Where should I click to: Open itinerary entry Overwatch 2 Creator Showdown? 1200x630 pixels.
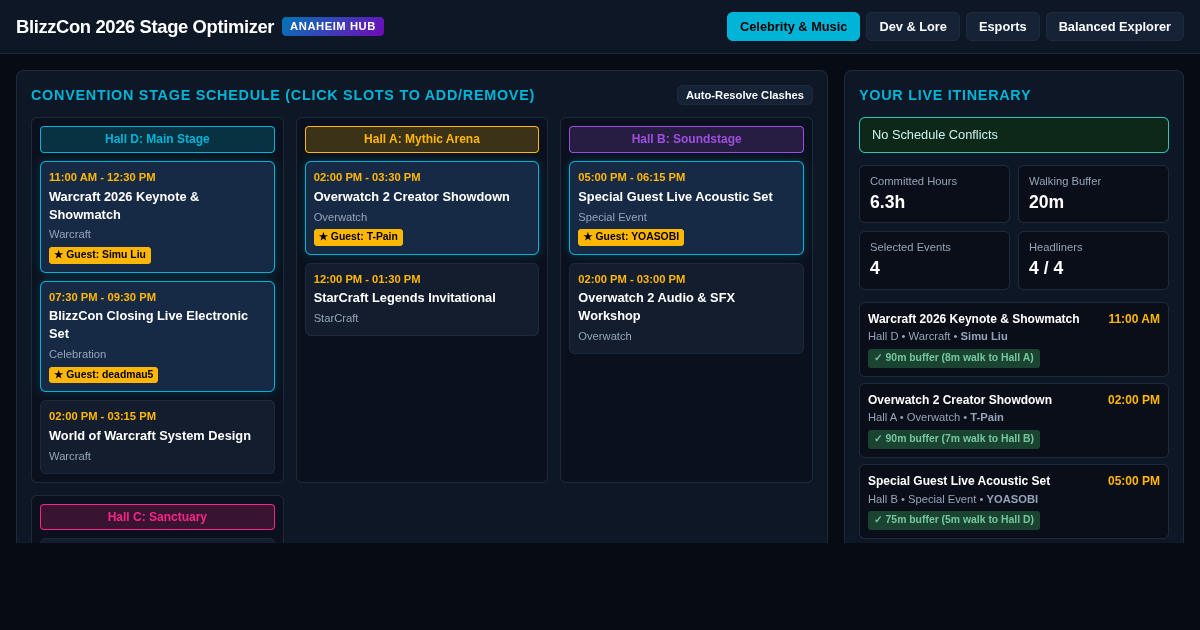1014,420
